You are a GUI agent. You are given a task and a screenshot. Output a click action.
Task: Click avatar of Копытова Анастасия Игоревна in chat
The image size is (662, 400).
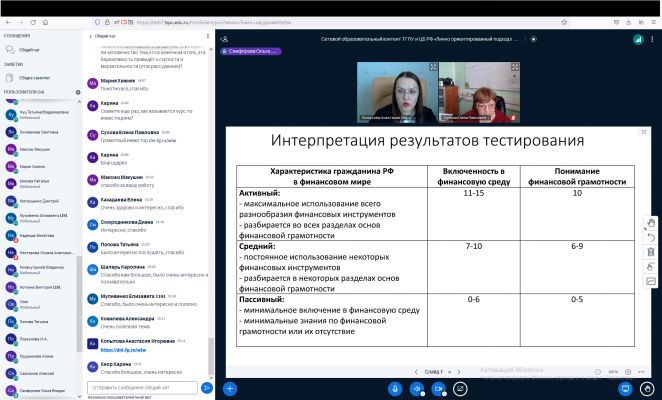(x=92, y=344)
